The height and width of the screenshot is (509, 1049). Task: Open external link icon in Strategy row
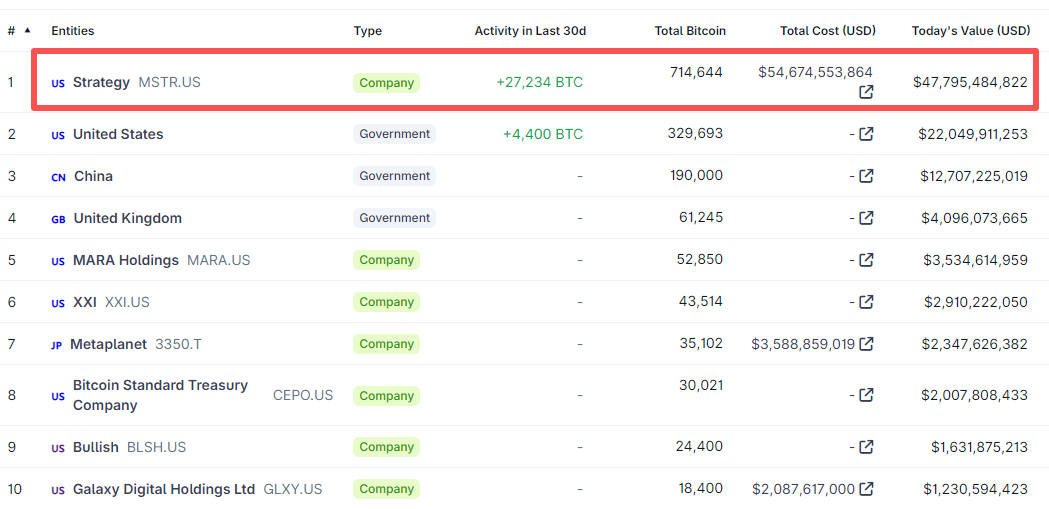pyautogui.click(x=866, y=92)
